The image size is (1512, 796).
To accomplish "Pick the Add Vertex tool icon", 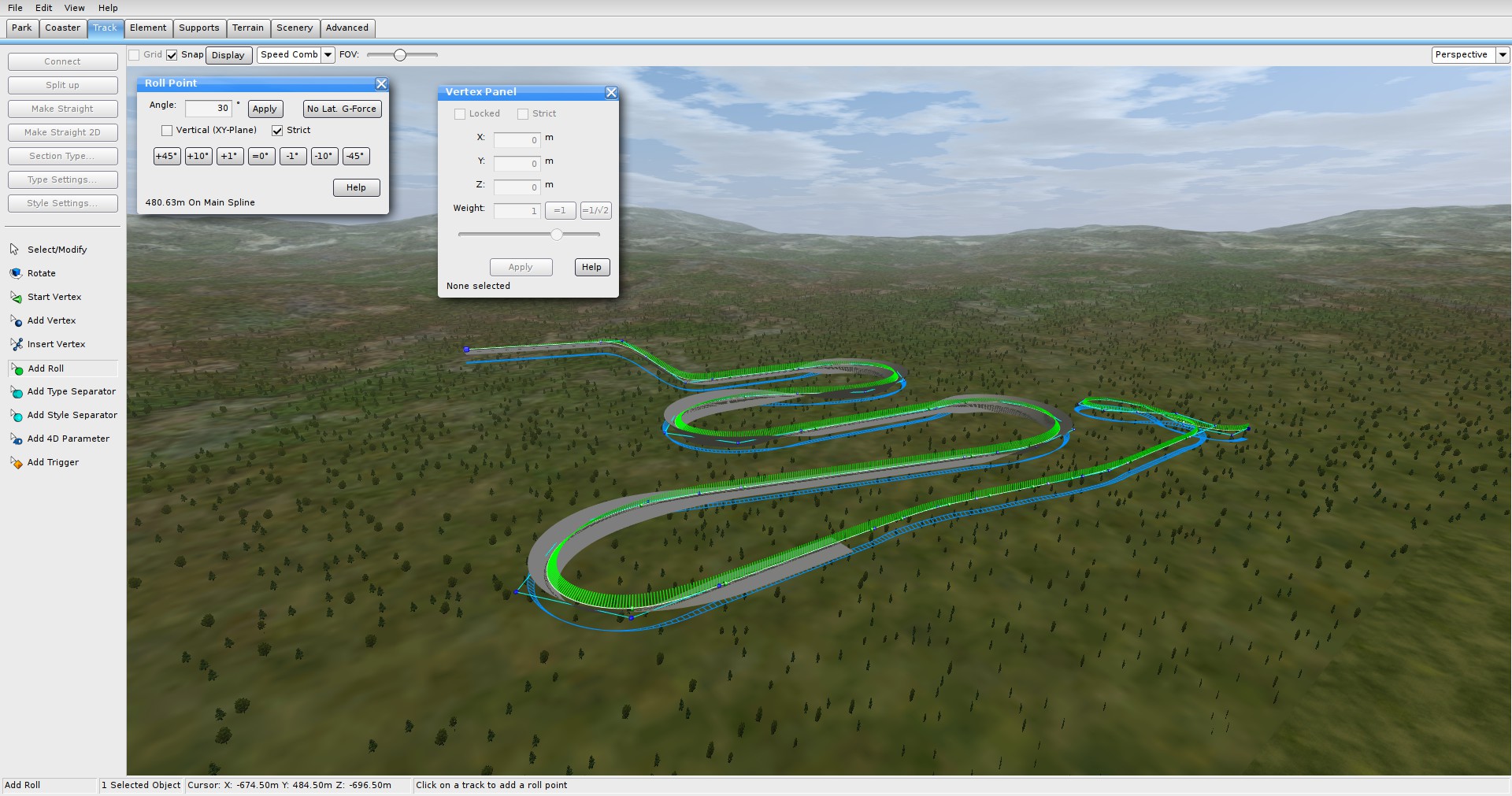I will [16, 320].
